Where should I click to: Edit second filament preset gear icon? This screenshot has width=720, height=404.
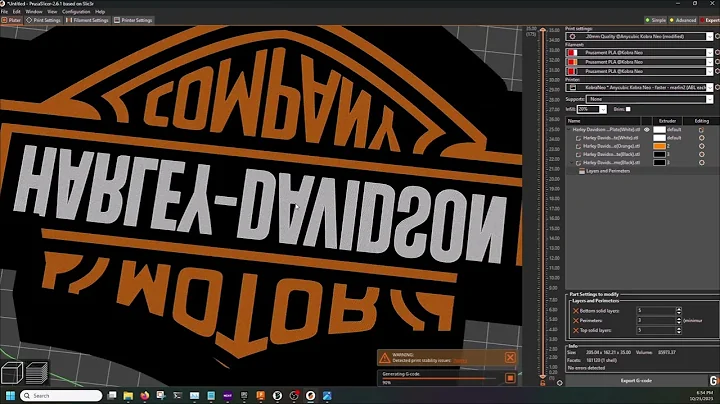[x=718, y=62]
